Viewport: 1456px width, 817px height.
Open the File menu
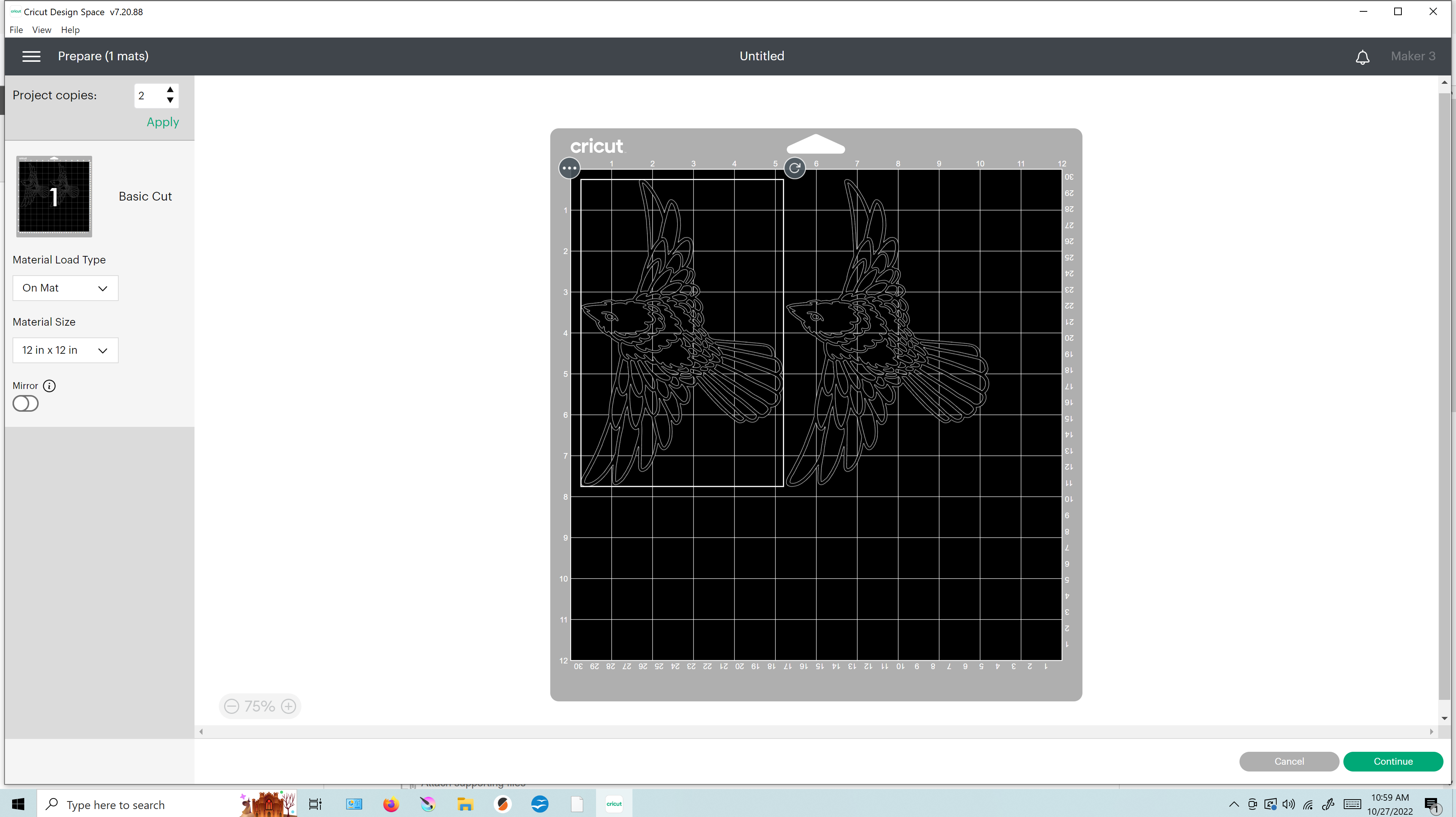[x=16, y=30]
